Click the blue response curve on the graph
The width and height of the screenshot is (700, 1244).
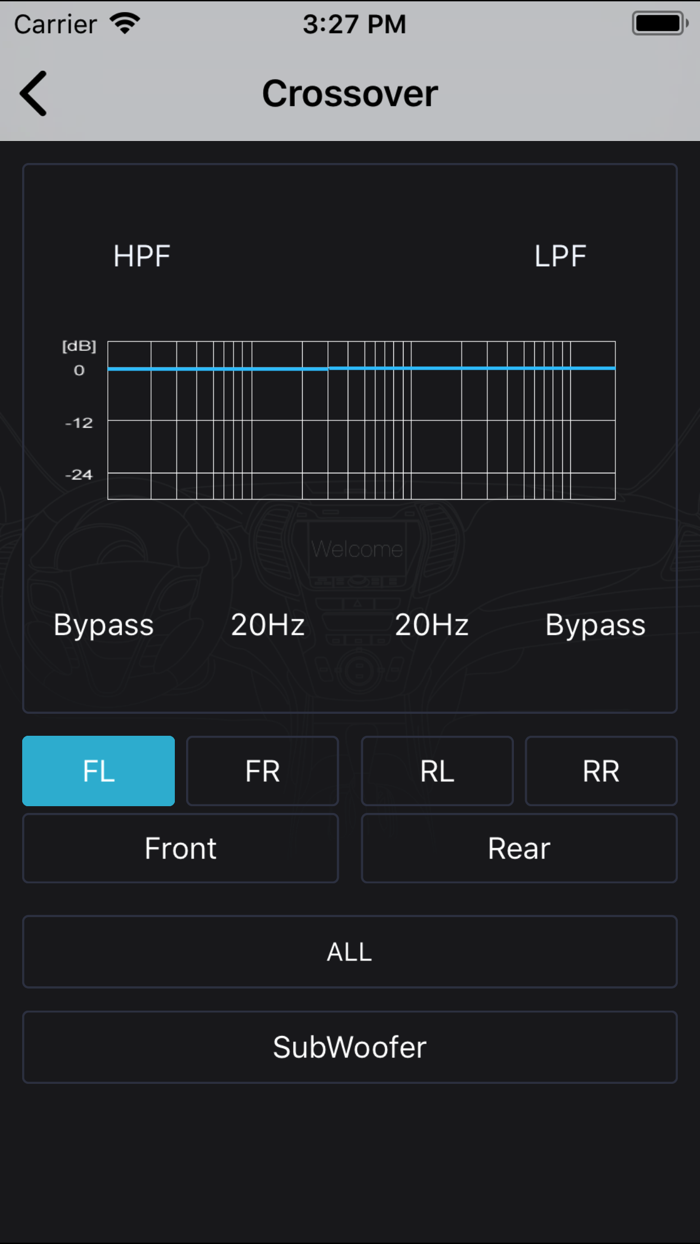(x=360, y=368)
